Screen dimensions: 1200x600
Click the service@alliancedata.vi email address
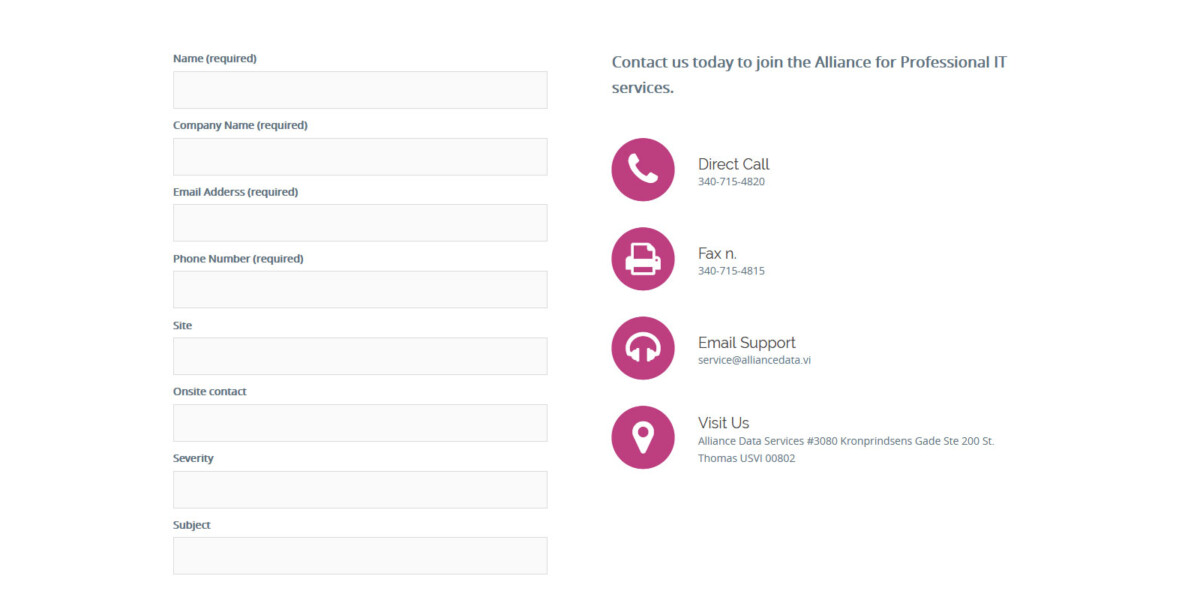[754, 360]
